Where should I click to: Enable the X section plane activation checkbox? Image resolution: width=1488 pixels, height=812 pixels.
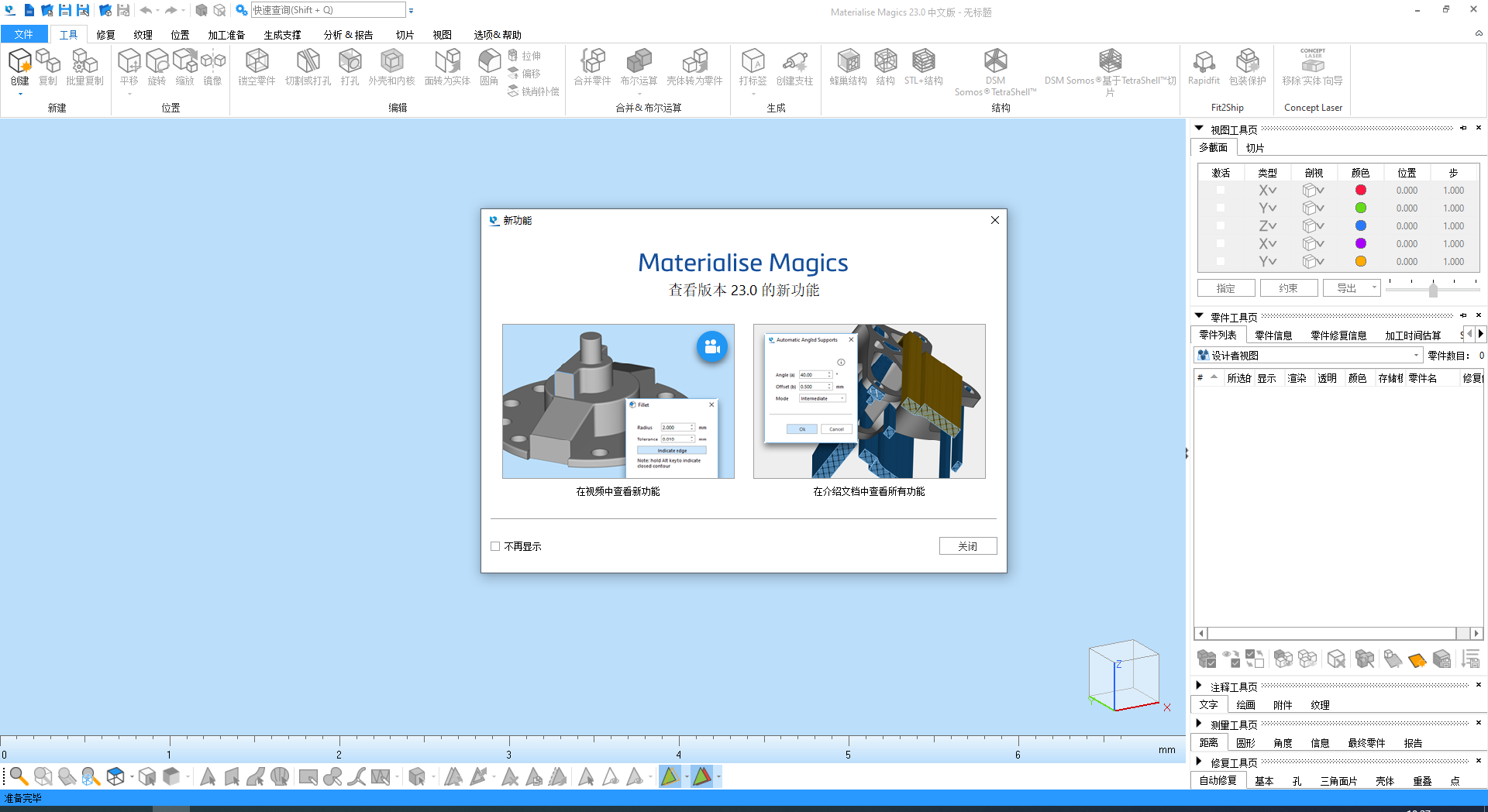(1221, 190)
